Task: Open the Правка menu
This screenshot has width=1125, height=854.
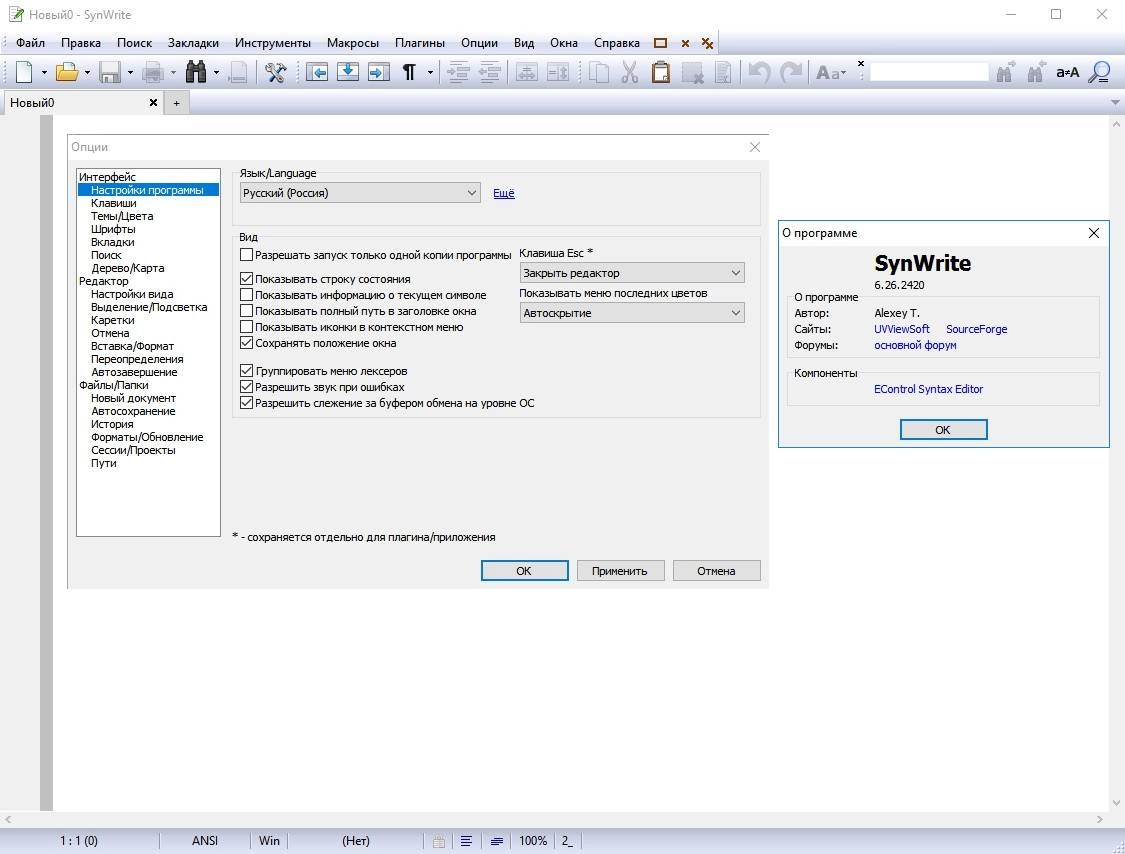Action: click(80, 43)
